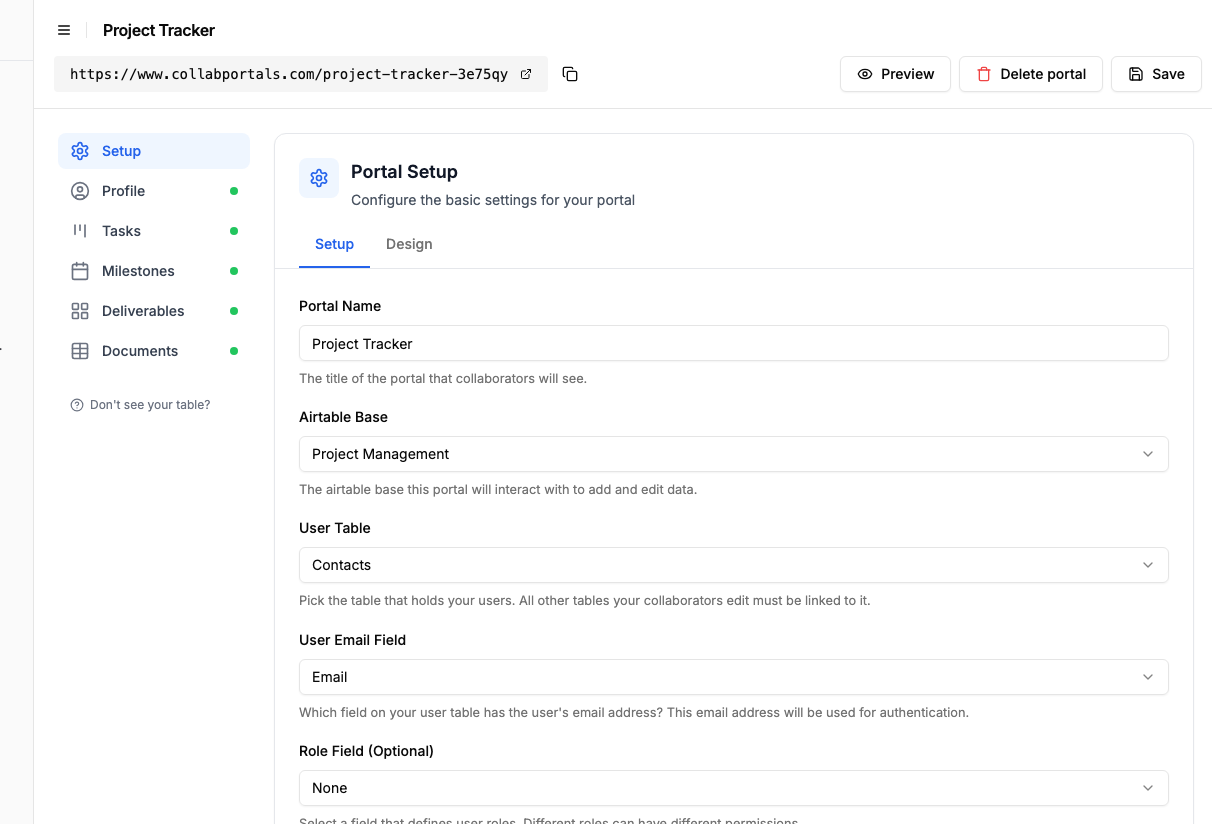1212x824 pixels.
Task: Click green status dot next to Profile
Action: (x=234, y=191)
